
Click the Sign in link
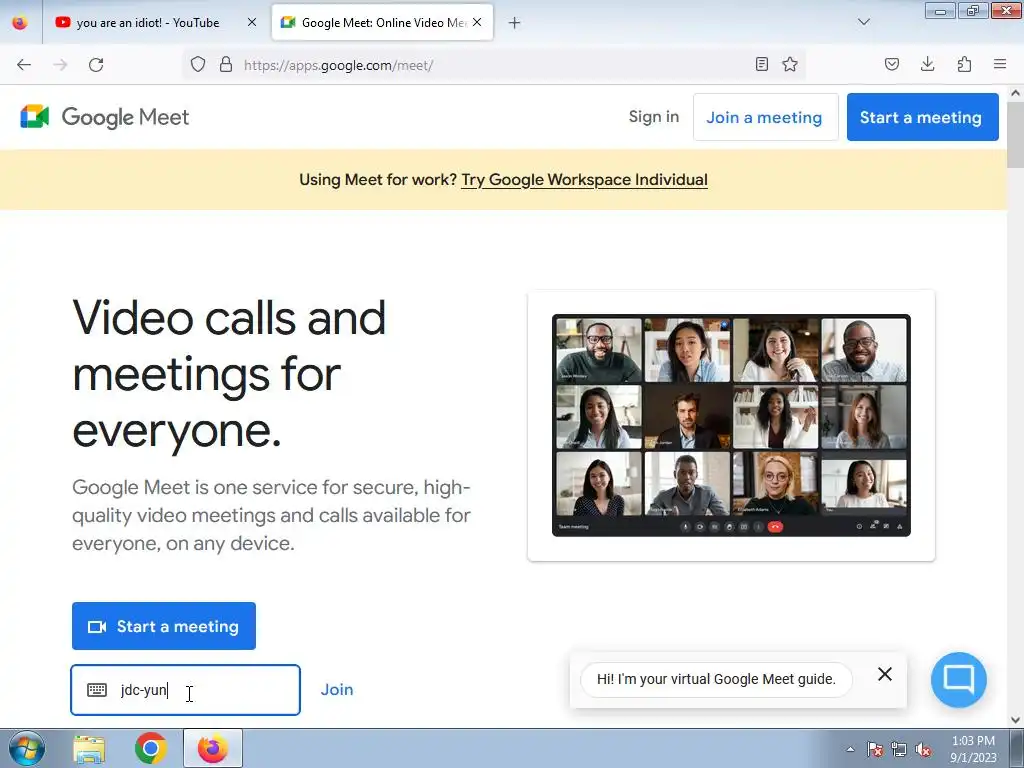pos(654,117)
